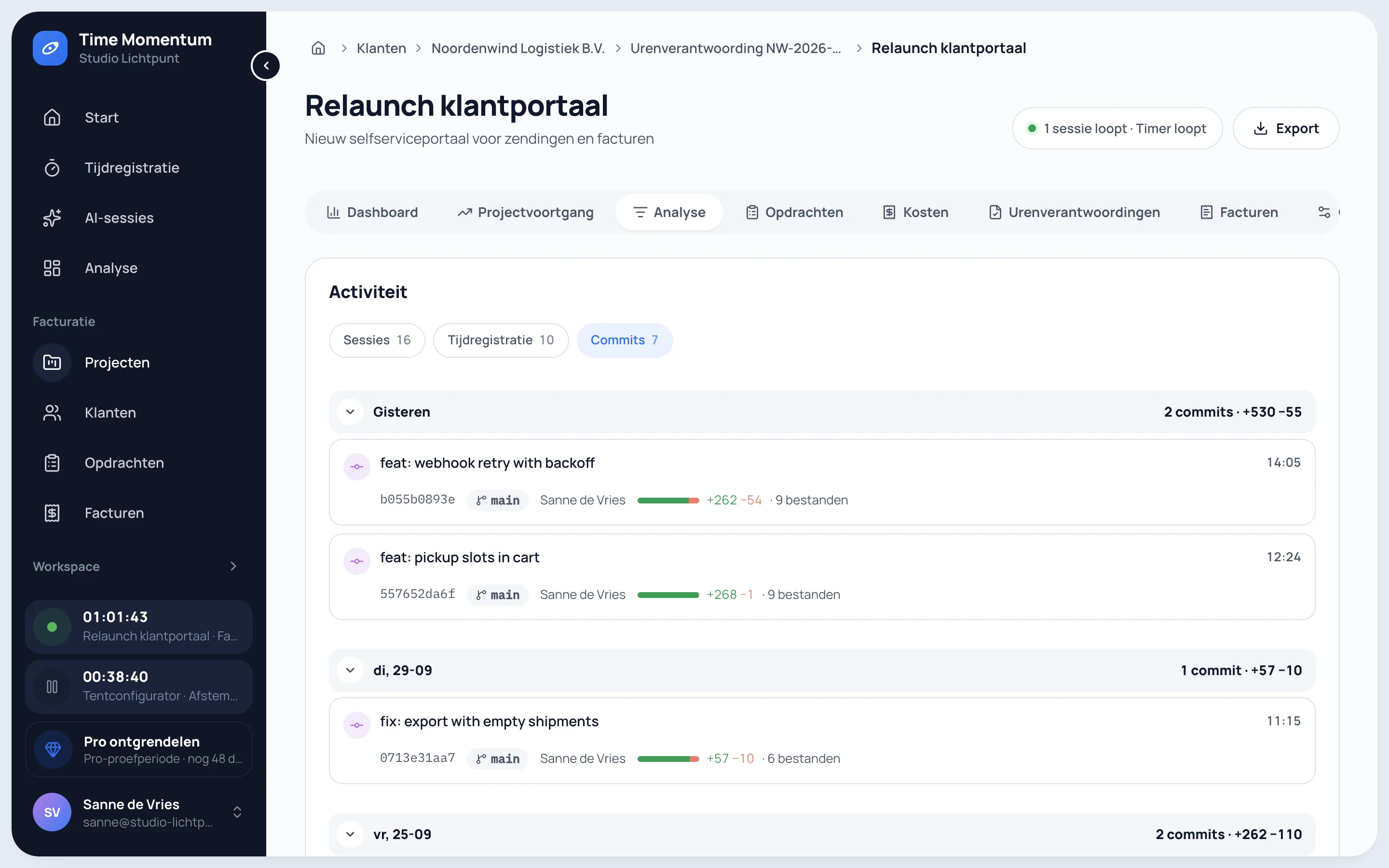Screen dimensions: 1389x868
Task: Click the 1 sessie loopt status button
Action: pos(1117,129)
